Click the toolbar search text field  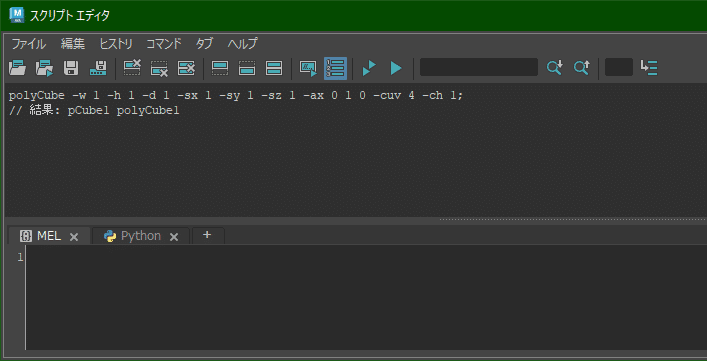(x=479, y=67)
